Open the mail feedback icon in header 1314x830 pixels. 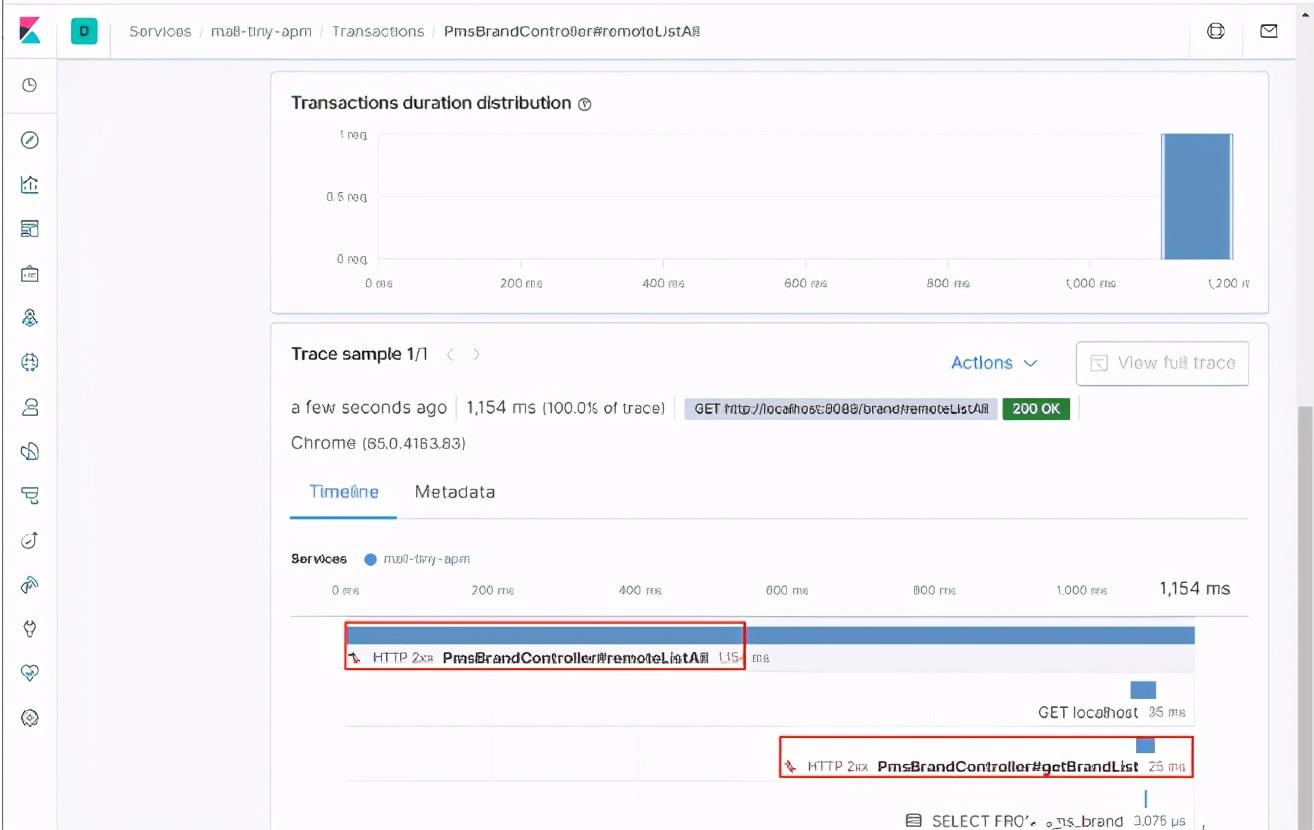[x=1268, y=31]
